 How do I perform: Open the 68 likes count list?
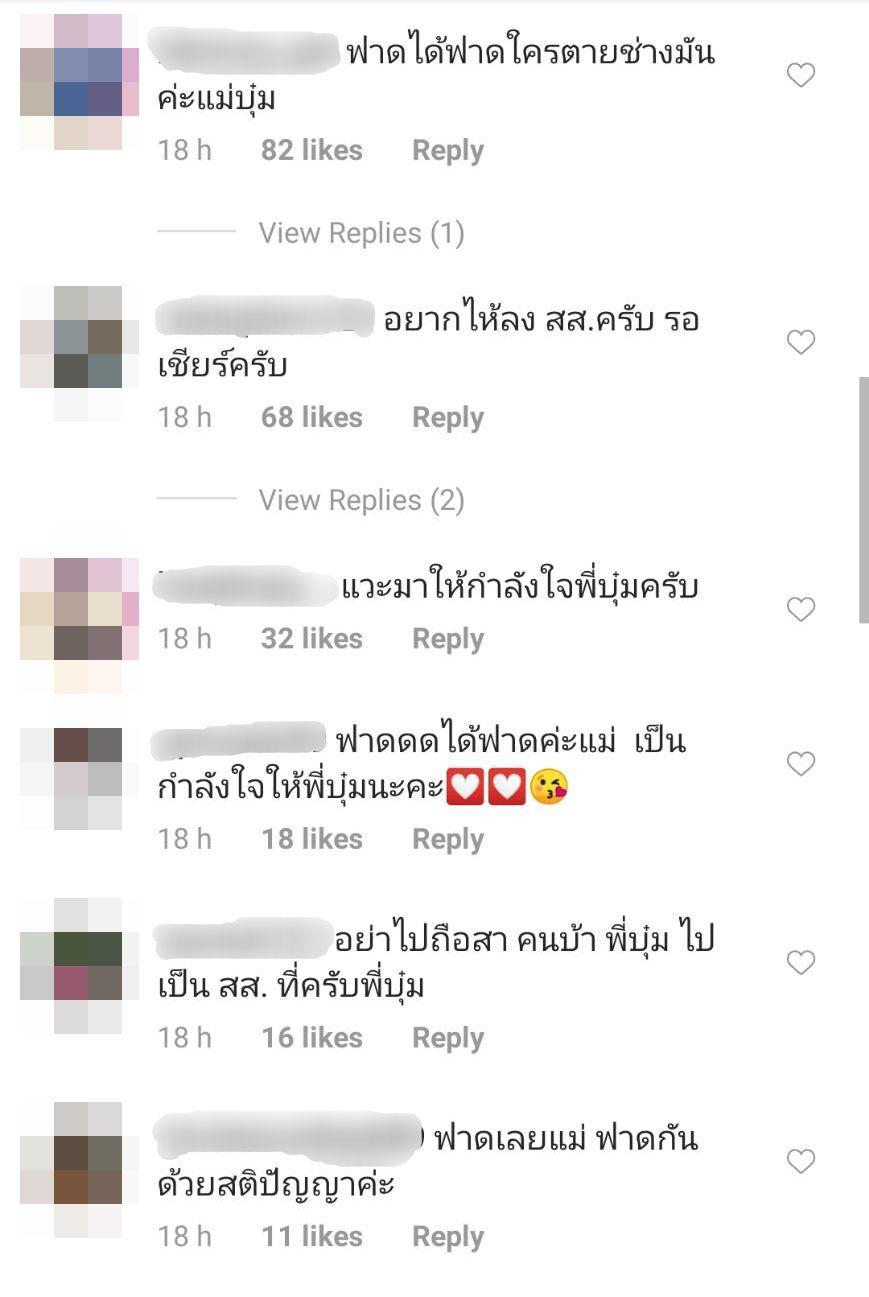click(312, 418)
